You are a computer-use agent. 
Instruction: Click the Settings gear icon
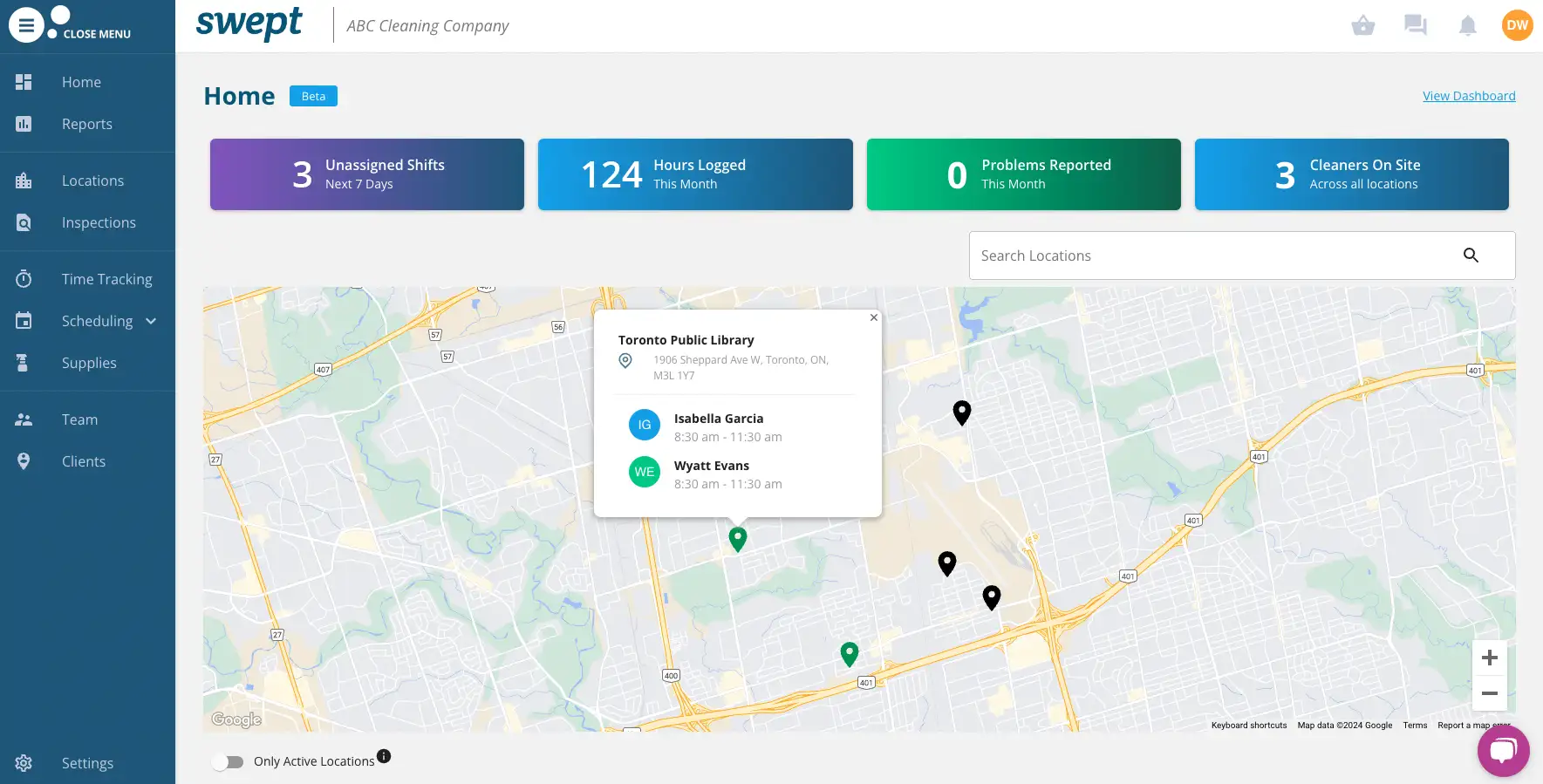point(24,763)
